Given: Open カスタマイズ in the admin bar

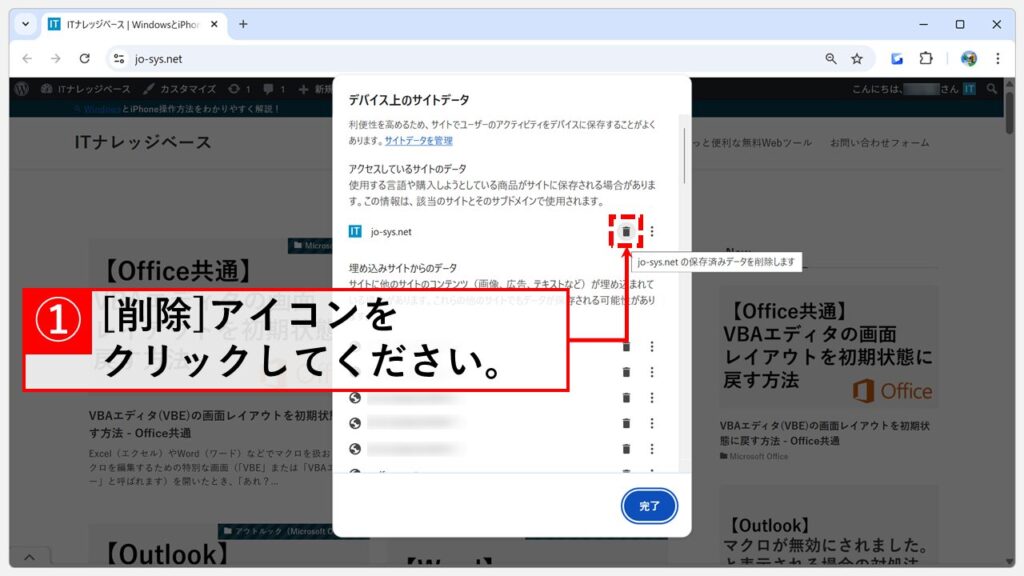Looking at the screenshot, I should pyautogui.click(x=180, y=89).
